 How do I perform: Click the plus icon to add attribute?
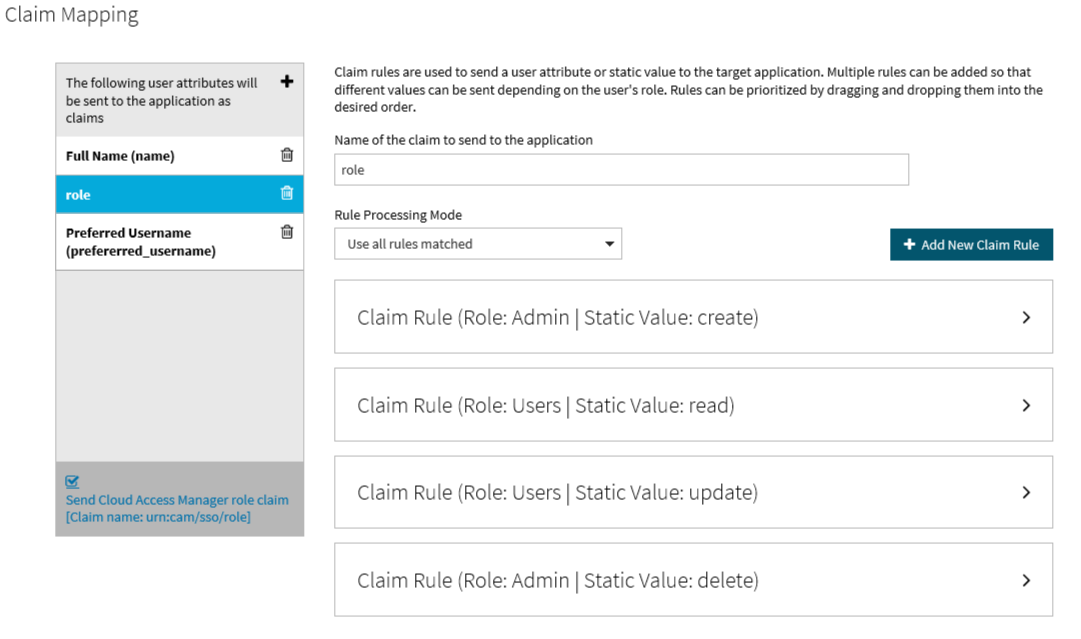pos(287,82)
